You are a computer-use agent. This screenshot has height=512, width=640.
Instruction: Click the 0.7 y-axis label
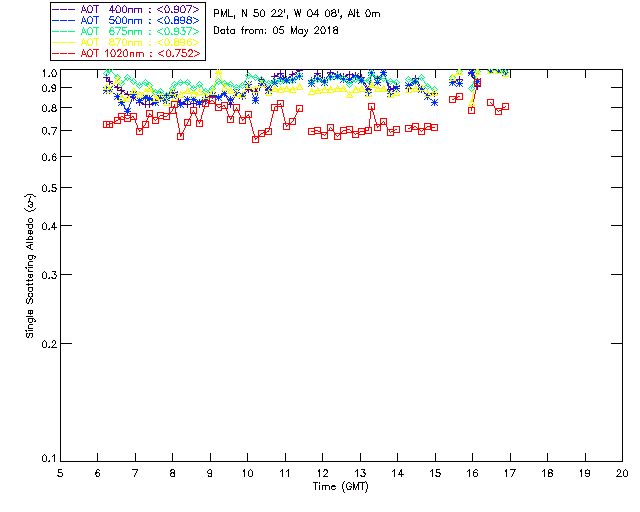click(x=49, y=131)
